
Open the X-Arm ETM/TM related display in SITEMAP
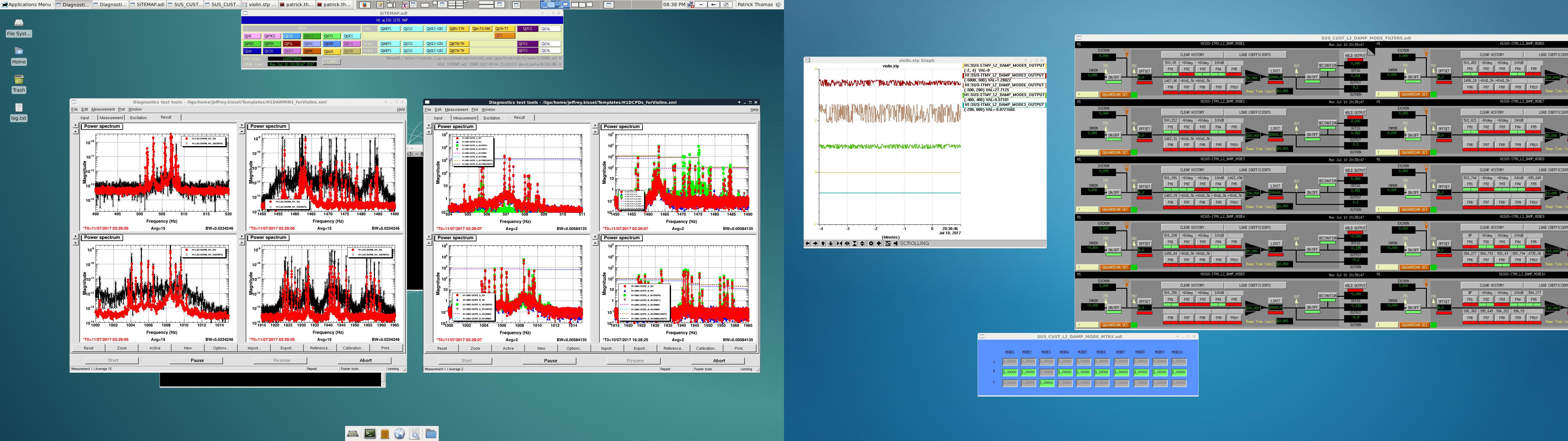coord(459,44)
